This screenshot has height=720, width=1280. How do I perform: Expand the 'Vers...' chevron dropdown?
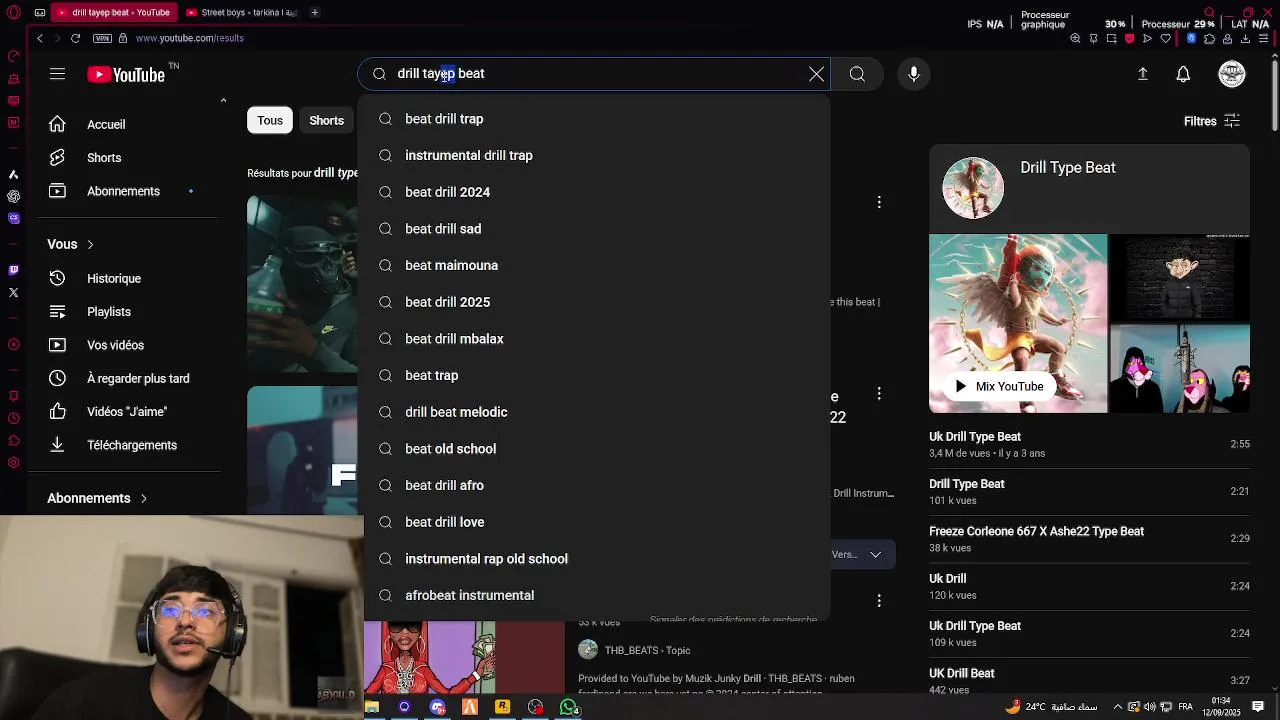875,554
